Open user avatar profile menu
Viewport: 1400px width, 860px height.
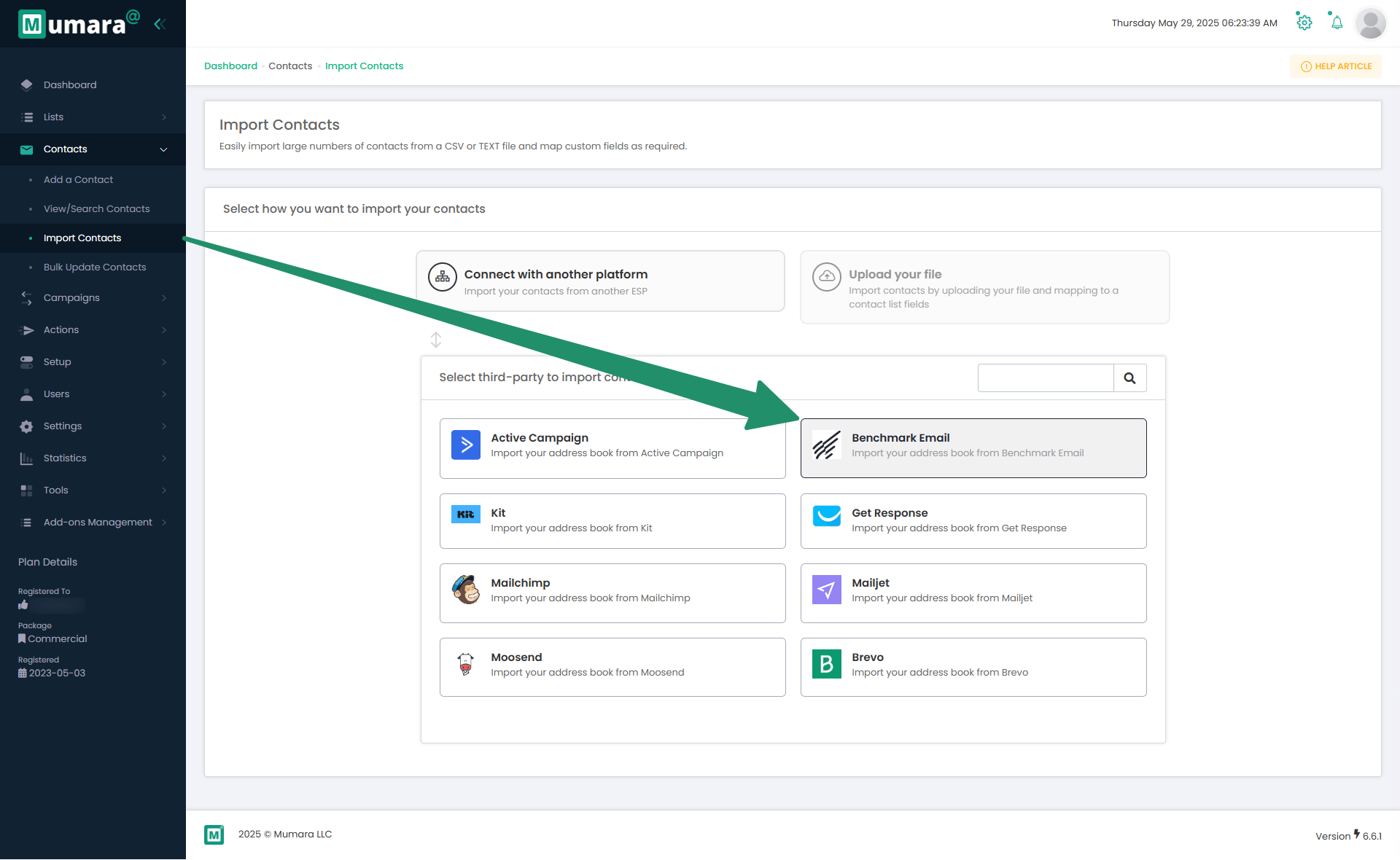coord(1371,23)
